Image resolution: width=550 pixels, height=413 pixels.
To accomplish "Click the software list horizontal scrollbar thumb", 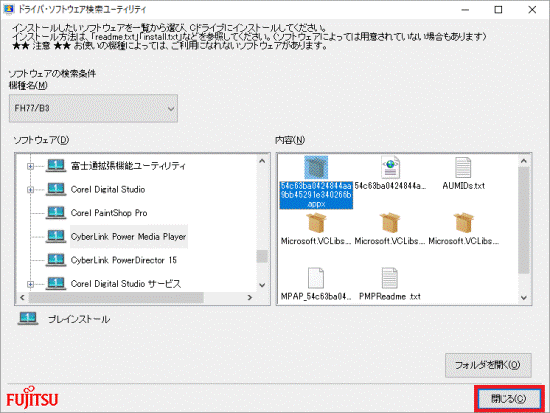I will [x=116, y=298].
